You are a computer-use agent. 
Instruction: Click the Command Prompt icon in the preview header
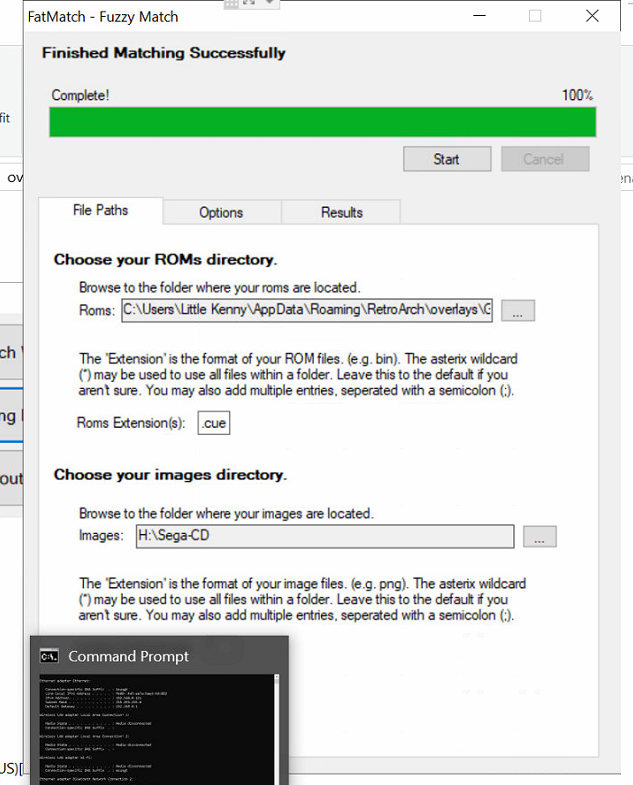48,657
